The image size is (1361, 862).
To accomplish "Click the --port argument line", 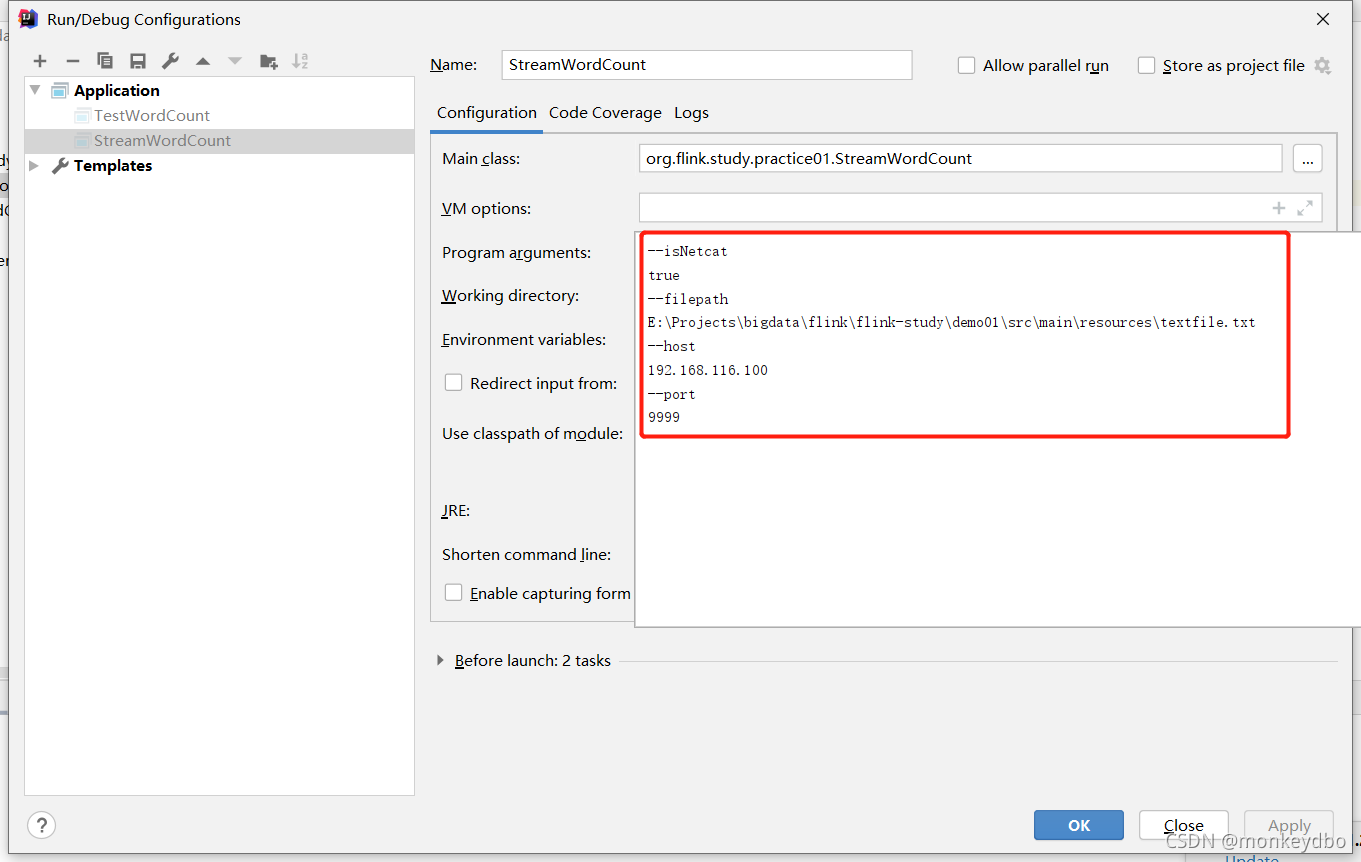I will click(x=671, y=394).
